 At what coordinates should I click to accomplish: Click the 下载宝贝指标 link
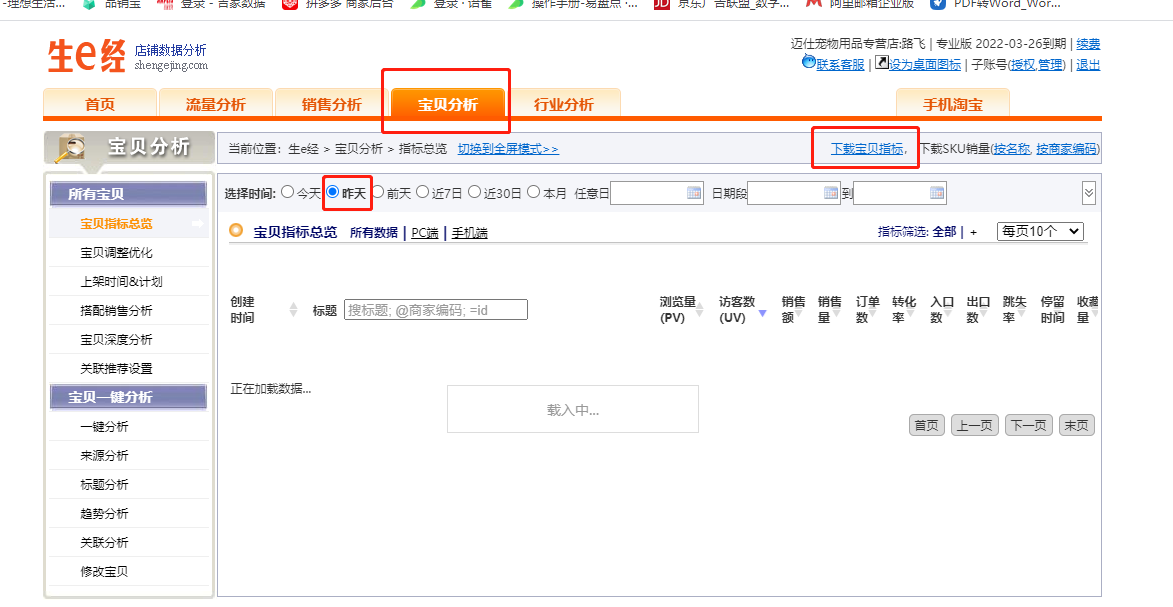866,148
